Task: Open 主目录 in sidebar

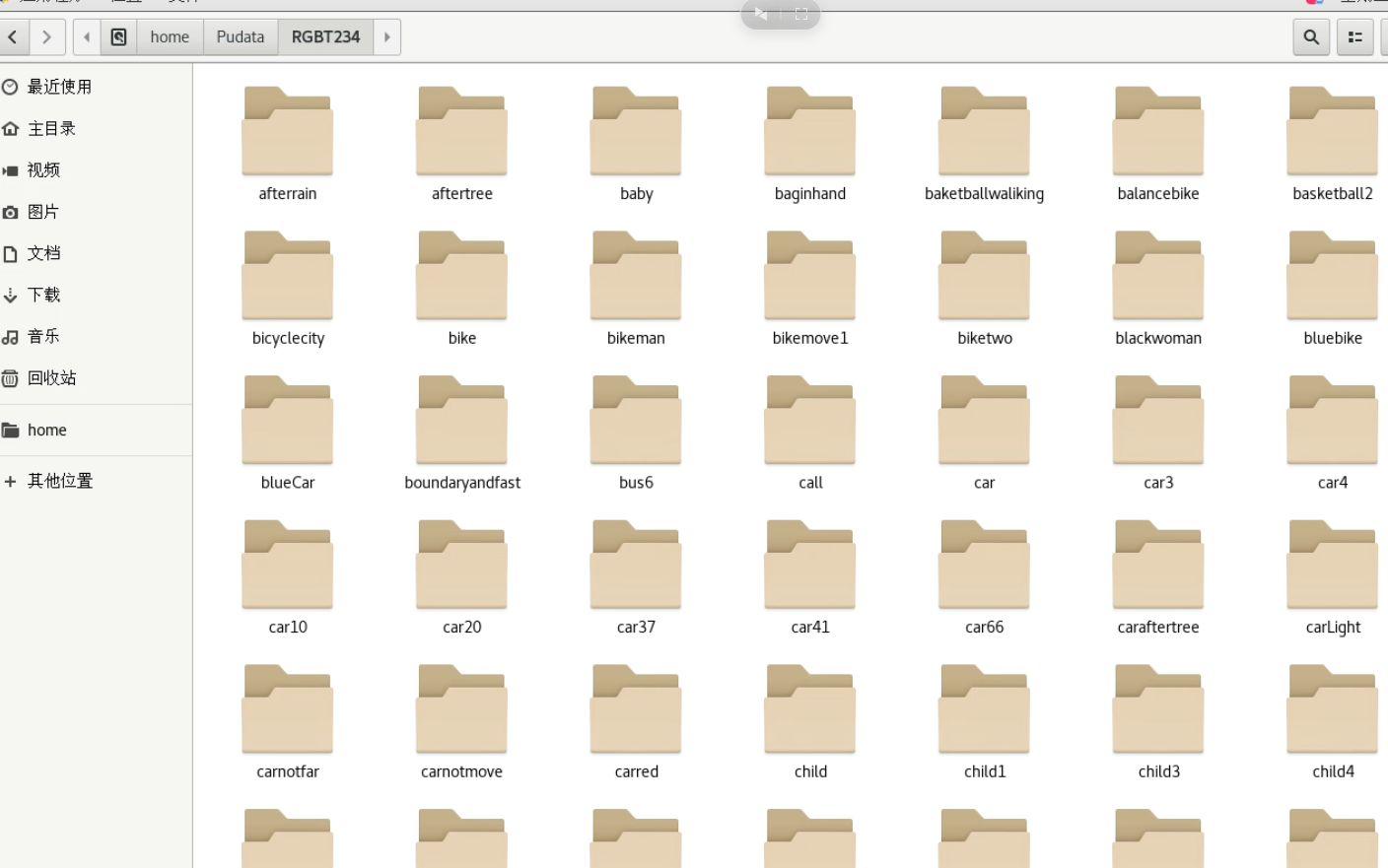Action: (96, 128)
